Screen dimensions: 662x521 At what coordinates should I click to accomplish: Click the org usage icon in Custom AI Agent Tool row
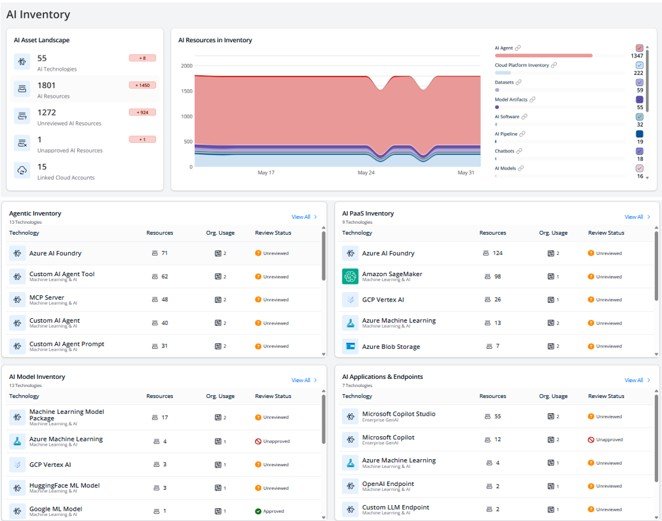point(218,277)
